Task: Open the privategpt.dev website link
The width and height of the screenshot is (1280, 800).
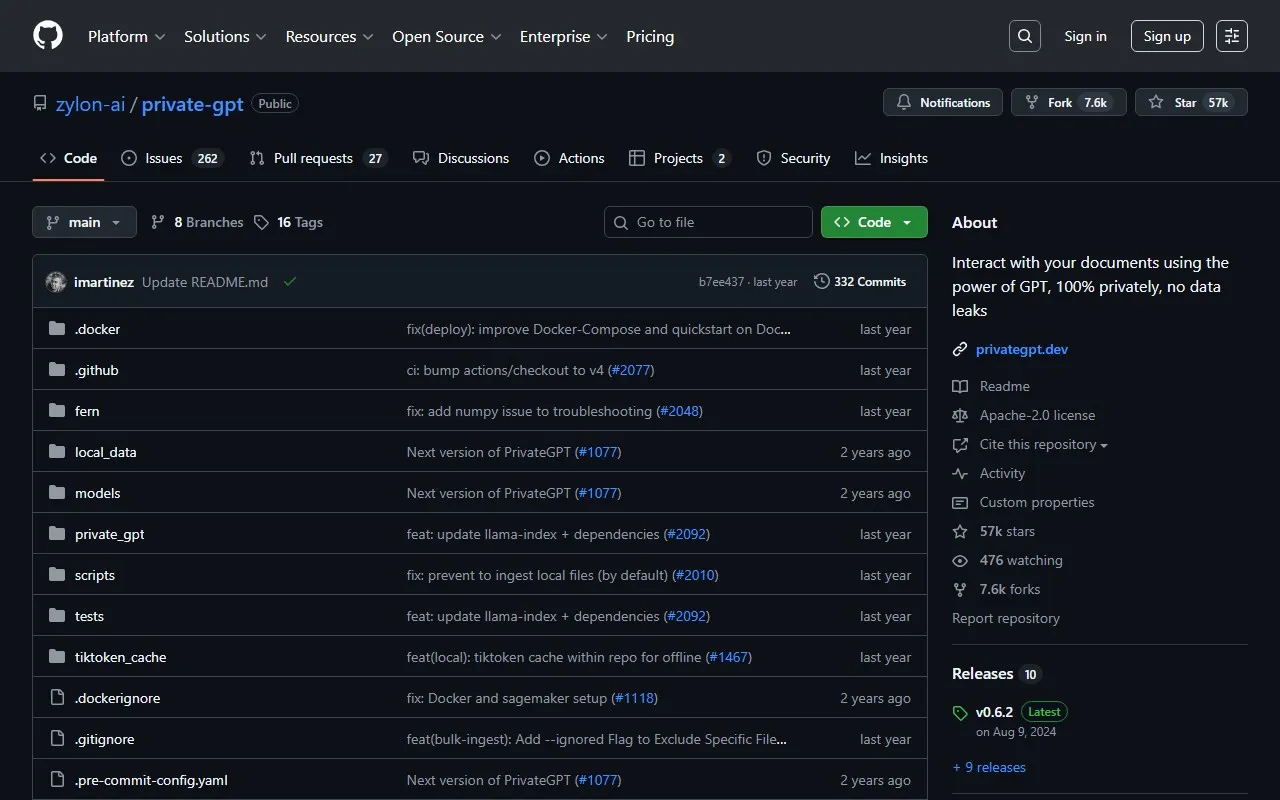Action: click(1021, 349)
